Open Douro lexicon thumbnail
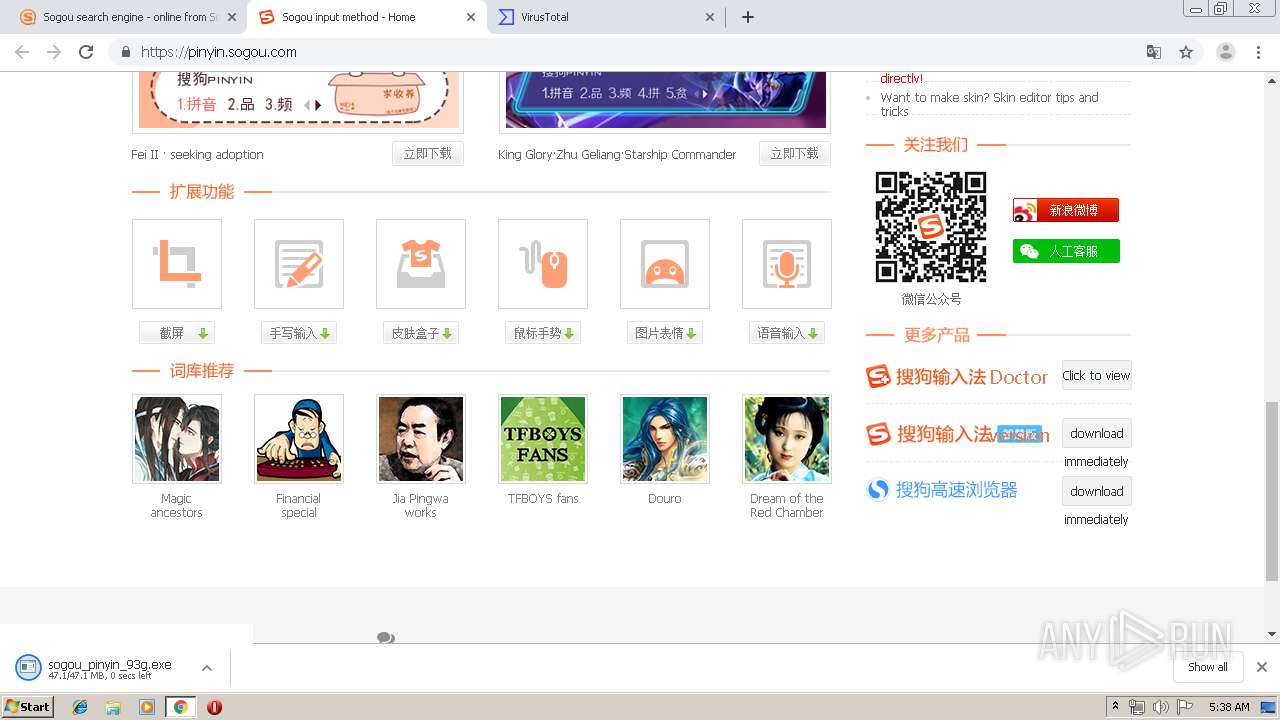The height and width of the screenshot is (720, 1280). coord(665,439)
